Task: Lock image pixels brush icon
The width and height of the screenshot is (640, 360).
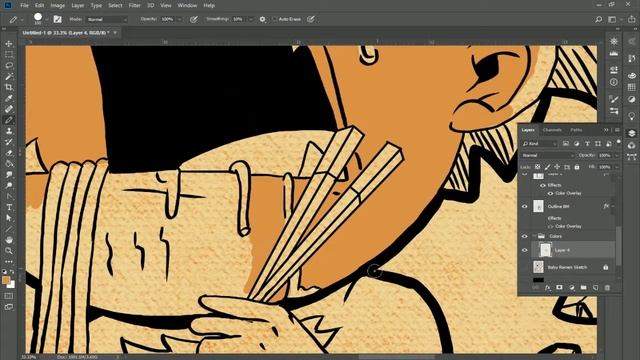Action: point(547,167)
